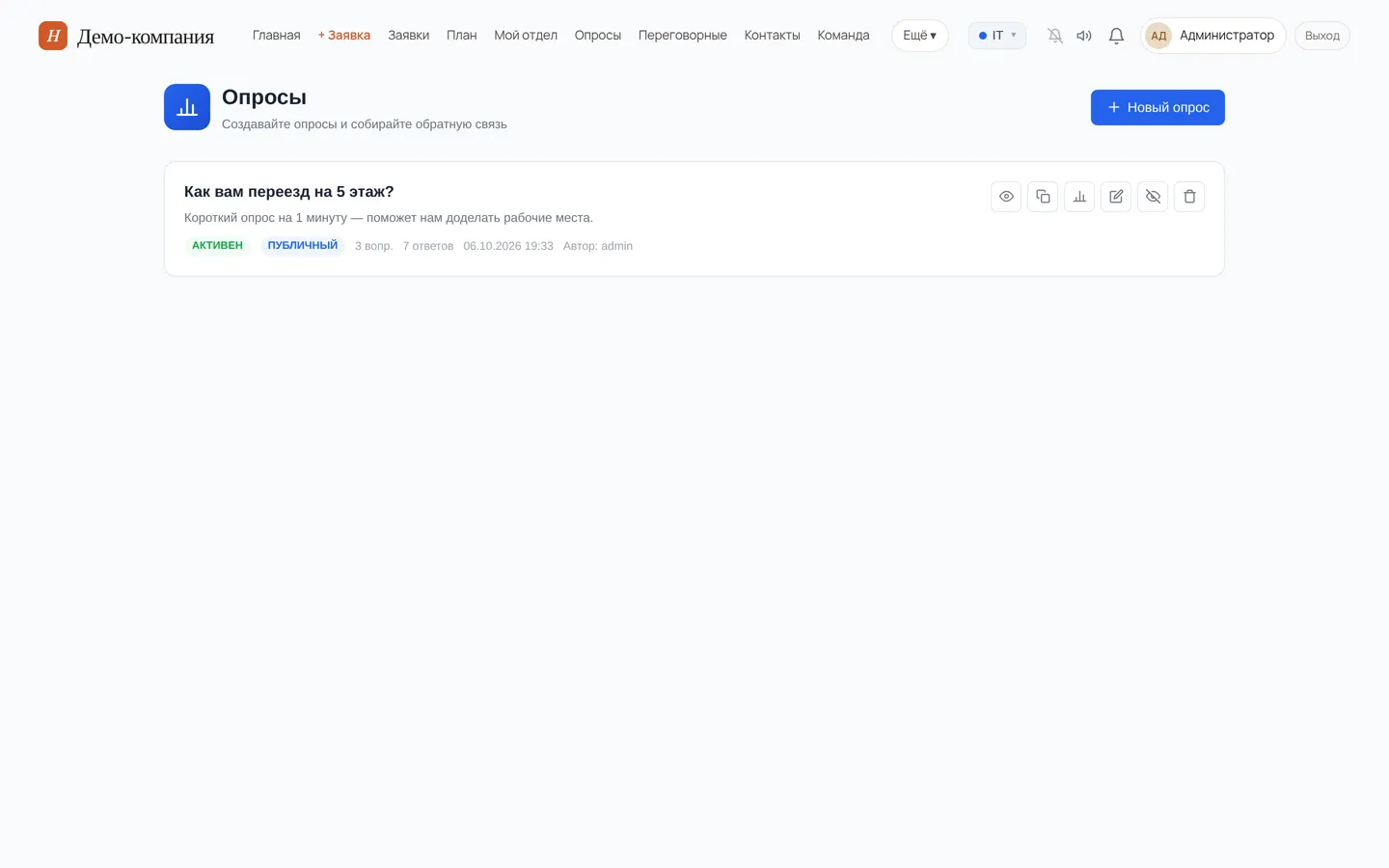This screenshot has width=1389, height=868.
Task: Duplicate the survey via the copy icon
Action: 1043,197
